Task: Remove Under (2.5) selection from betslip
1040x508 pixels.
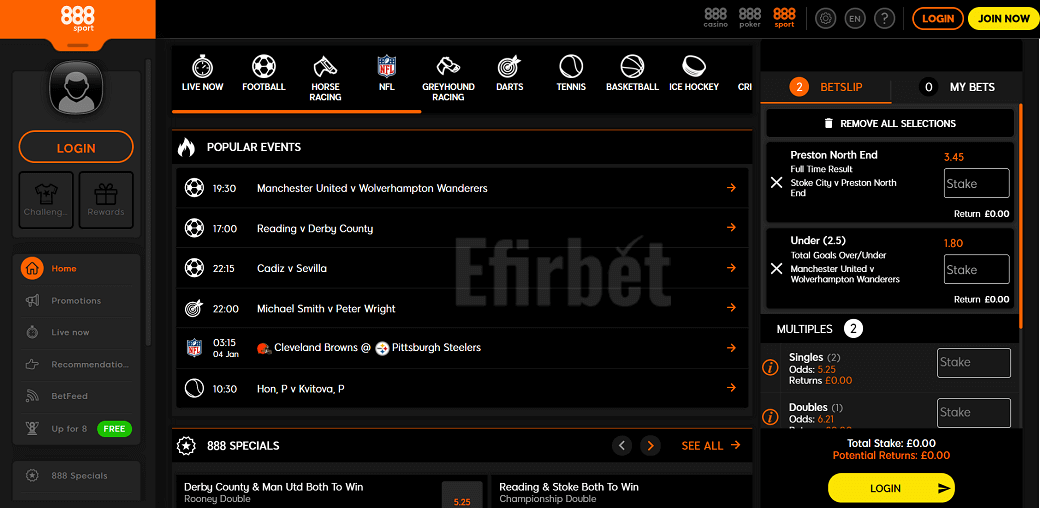Action: tap(777, 269)
